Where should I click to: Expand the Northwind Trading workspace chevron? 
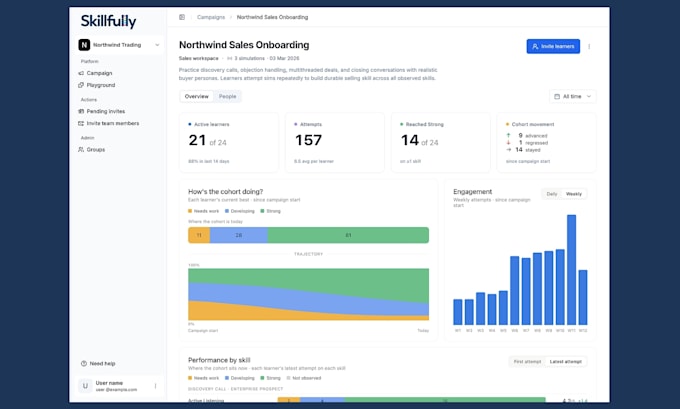tap(157, 45)
